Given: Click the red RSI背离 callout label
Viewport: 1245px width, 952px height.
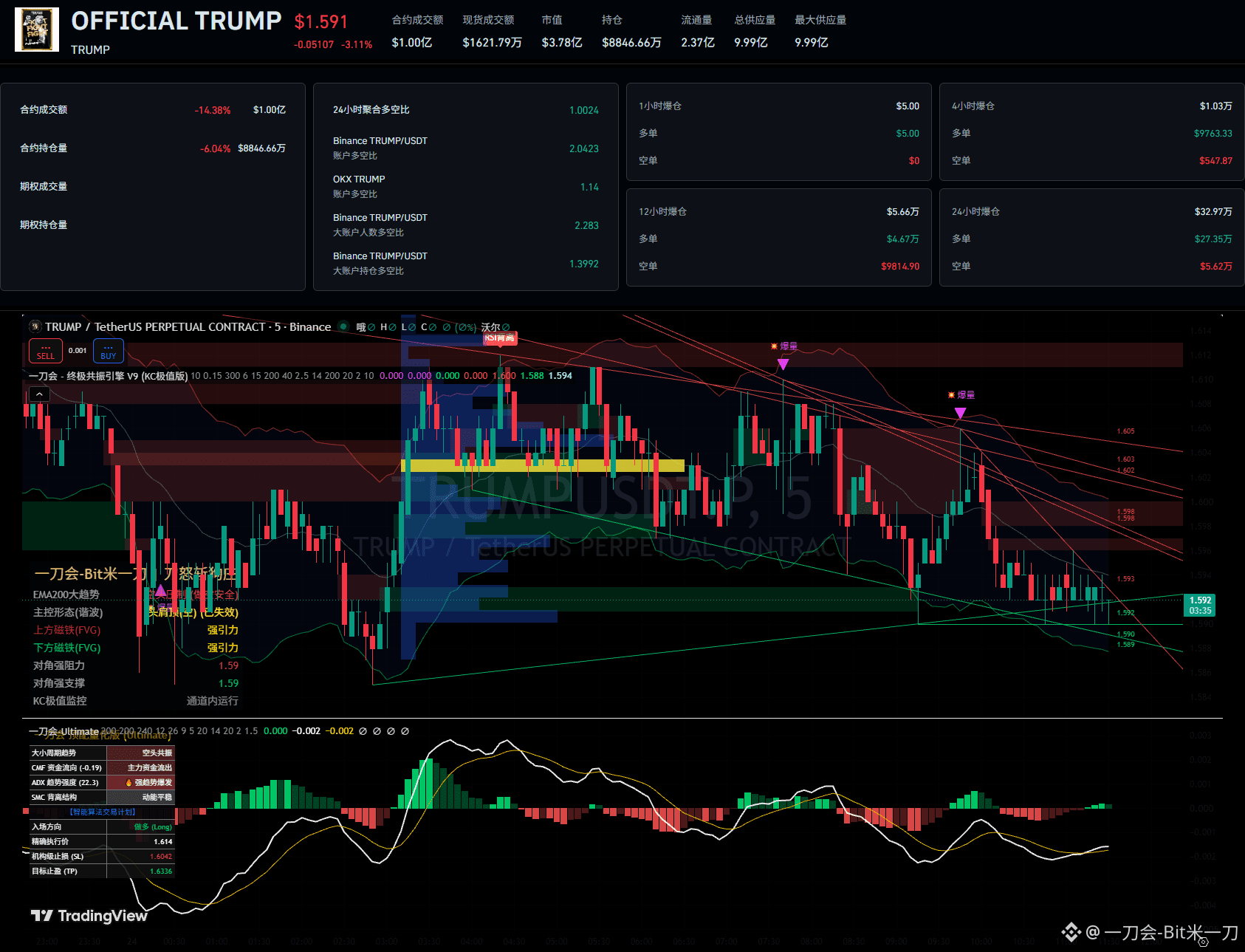Looking at the screenshot, I should click(x=500, y=338).
